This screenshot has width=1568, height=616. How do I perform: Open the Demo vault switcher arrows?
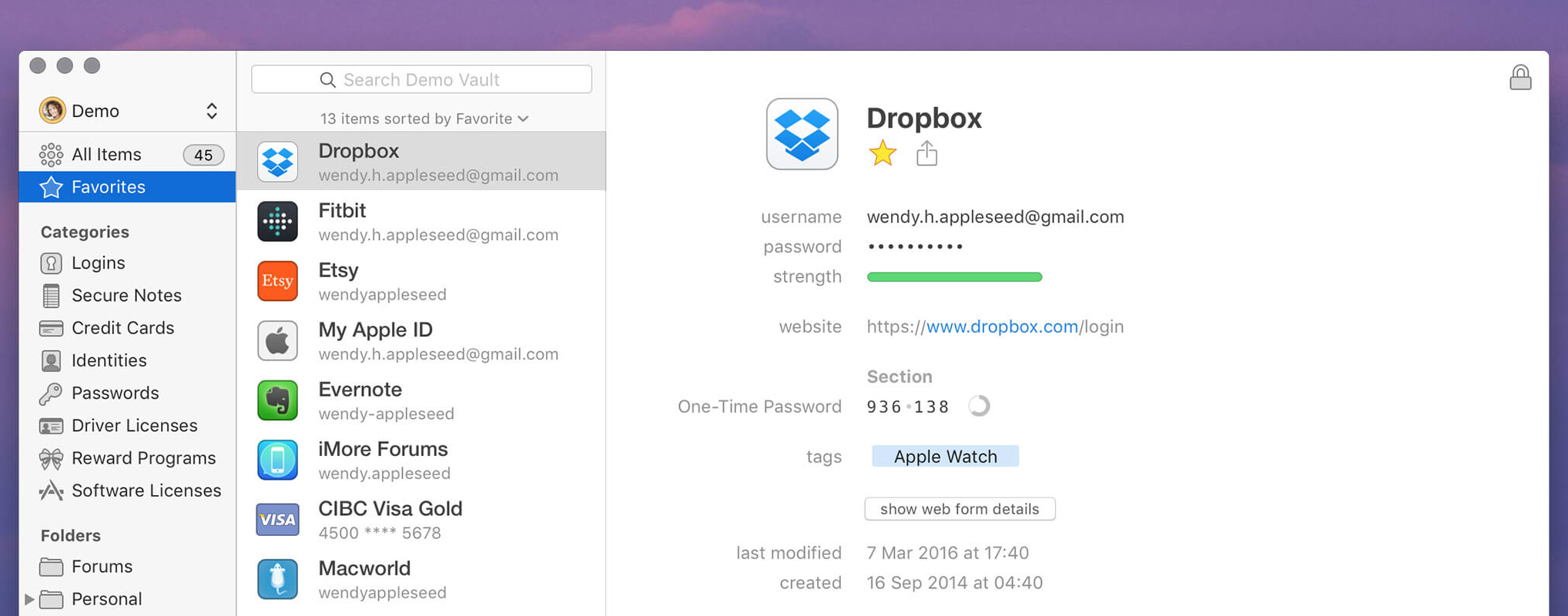(x=211, y=111)
